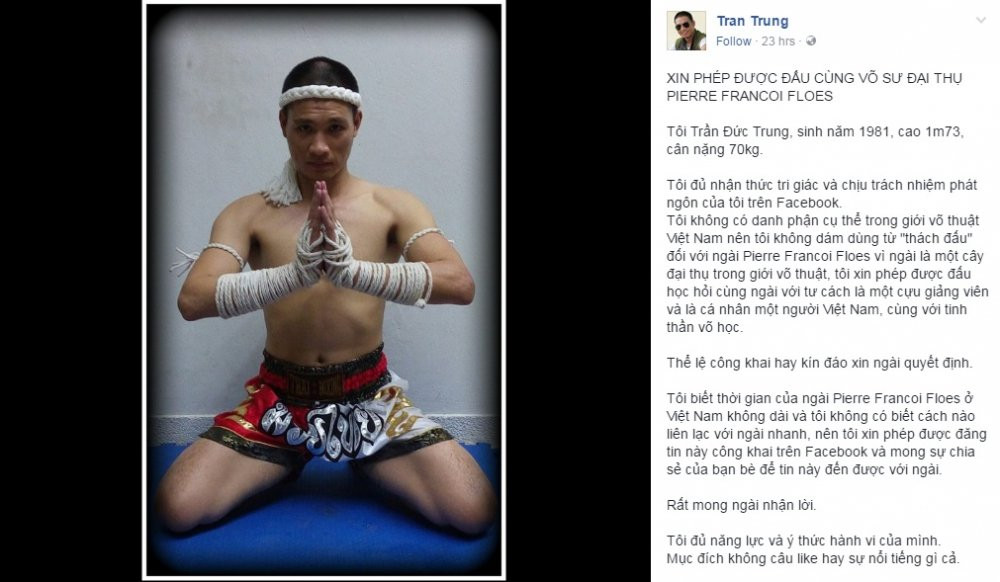Click the sentence mentioning sinh năm 1981

tap(815, 141)
